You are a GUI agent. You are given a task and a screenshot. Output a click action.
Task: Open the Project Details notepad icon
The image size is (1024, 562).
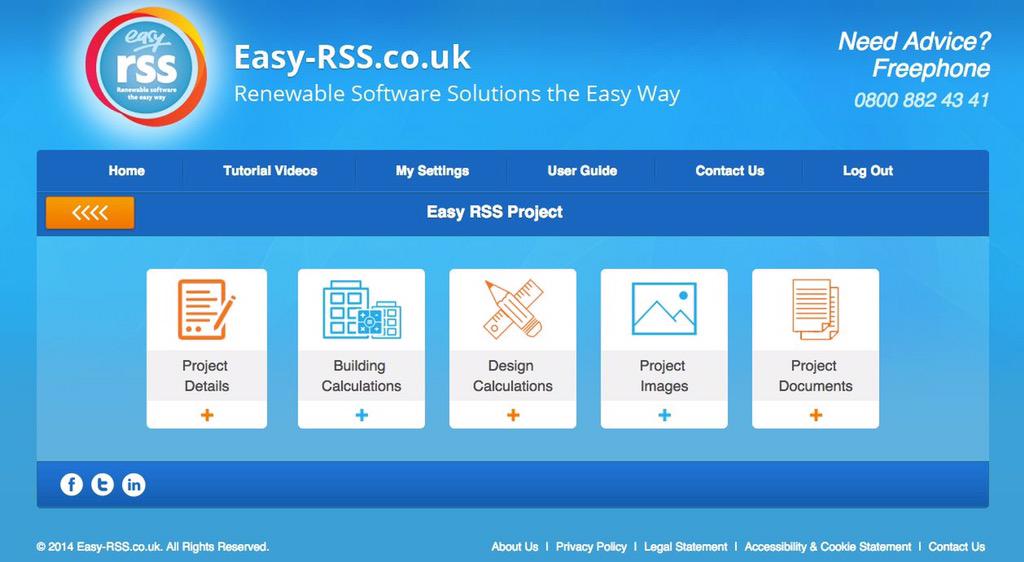206,309
